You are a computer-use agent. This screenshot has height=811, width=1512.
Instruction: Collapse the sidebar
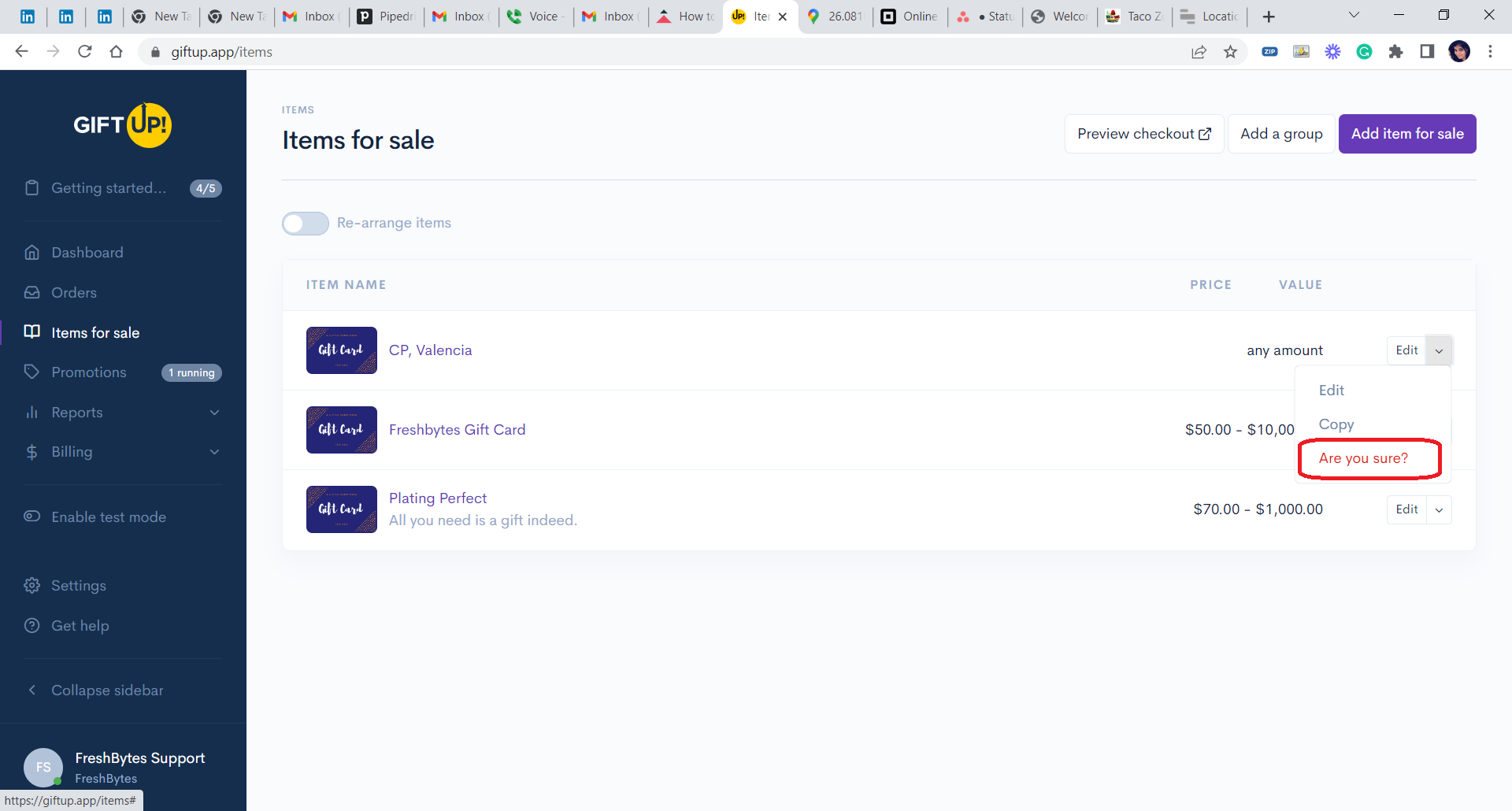(x=106, y=691)
